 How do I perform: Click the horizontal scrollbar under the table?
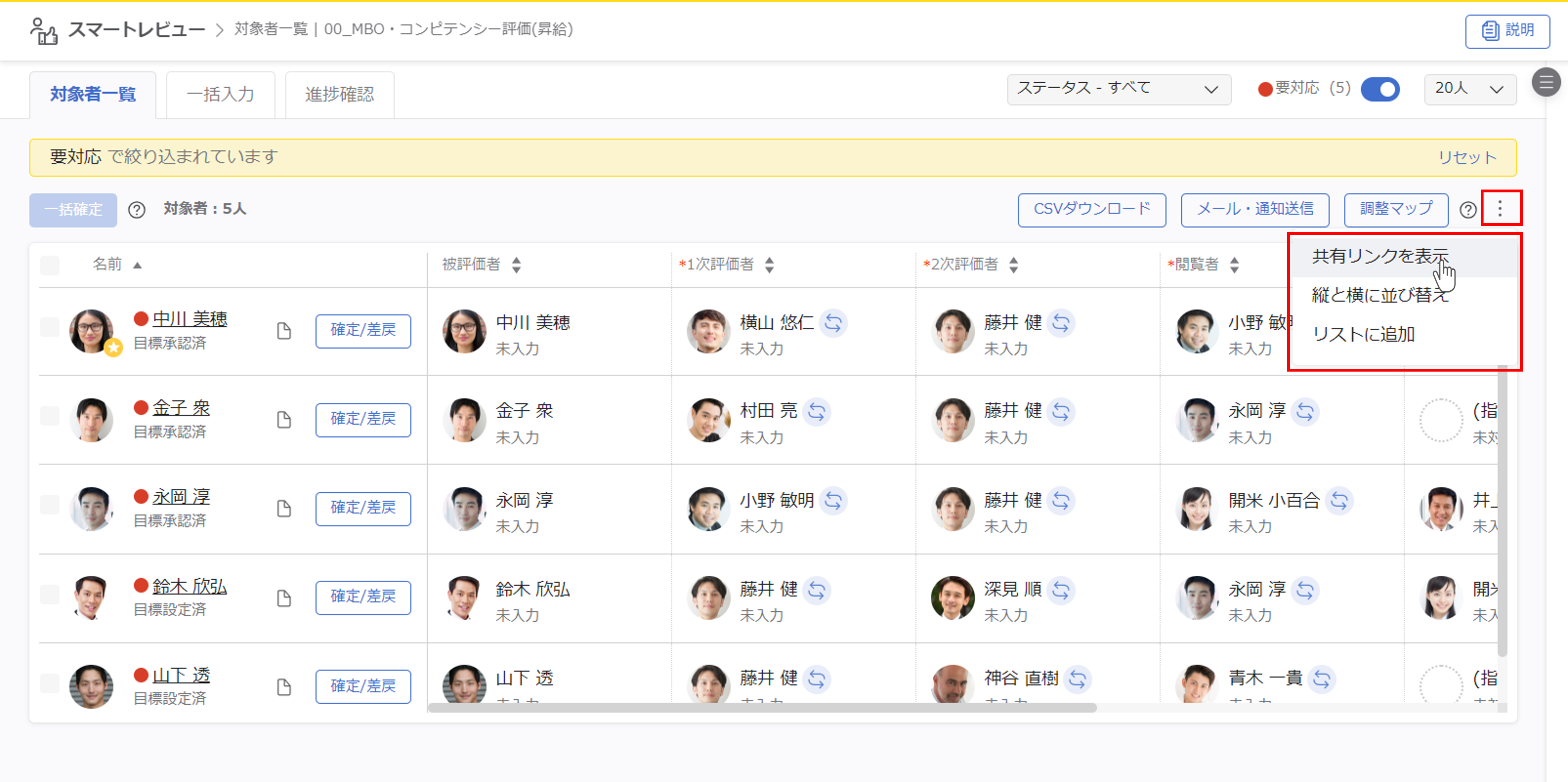[761, 708]
